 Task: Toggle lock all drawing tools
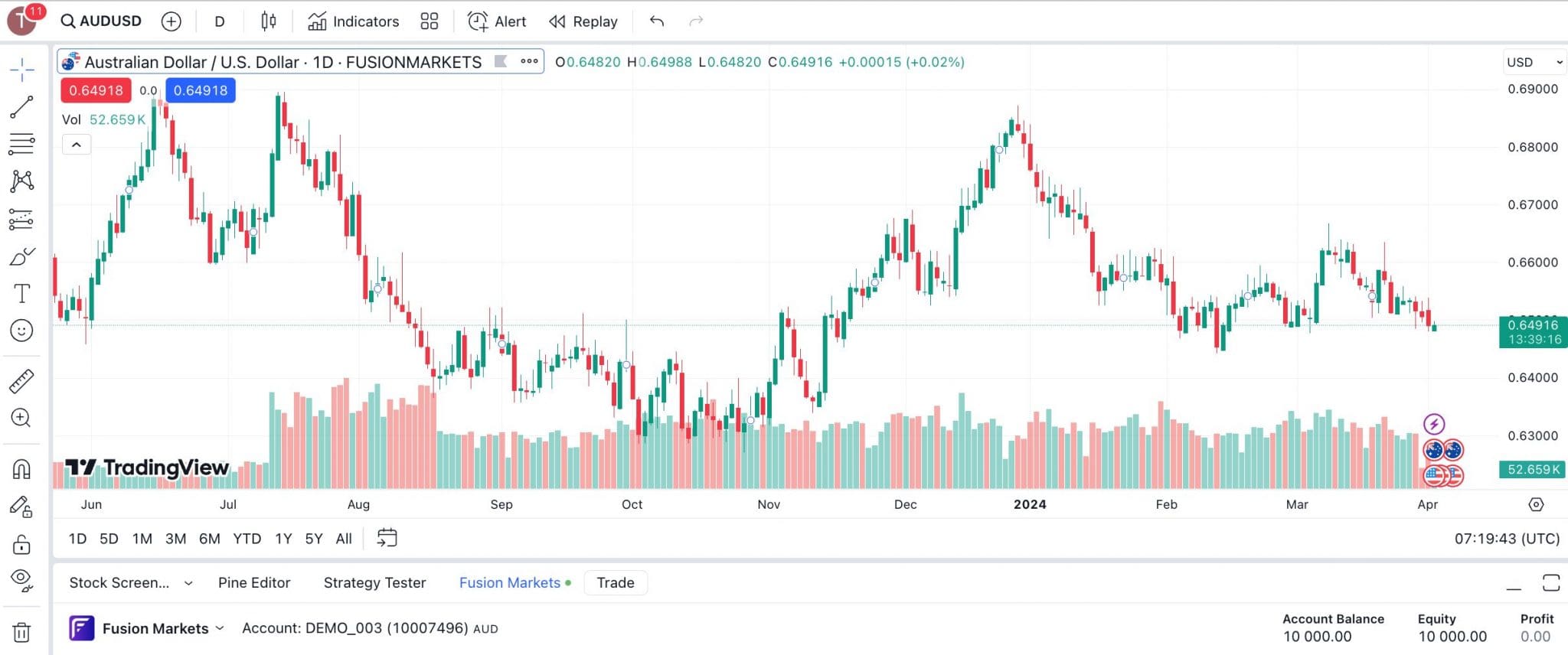click(21, 544)
